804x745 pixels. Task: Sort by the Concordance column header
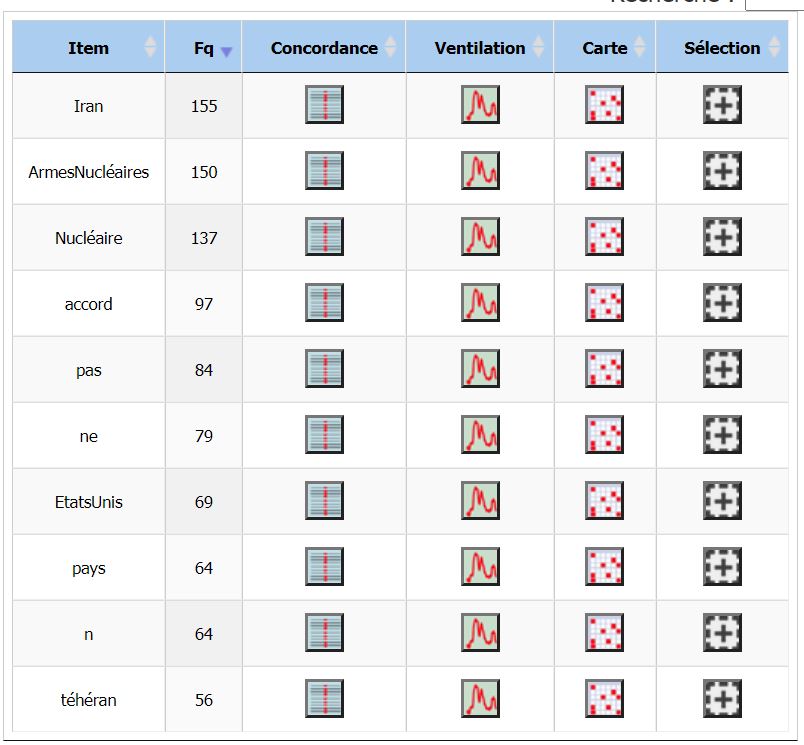tap(324, 47)
